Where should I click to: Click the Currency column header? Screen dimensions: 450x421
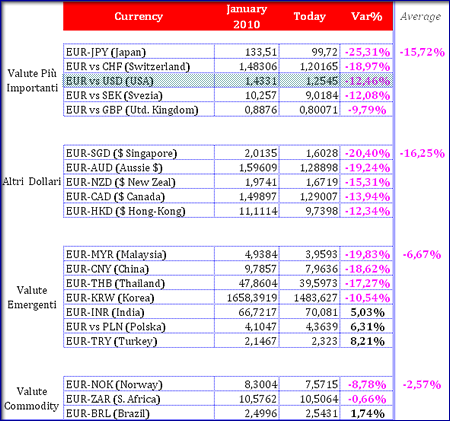[x=139, y=16]
